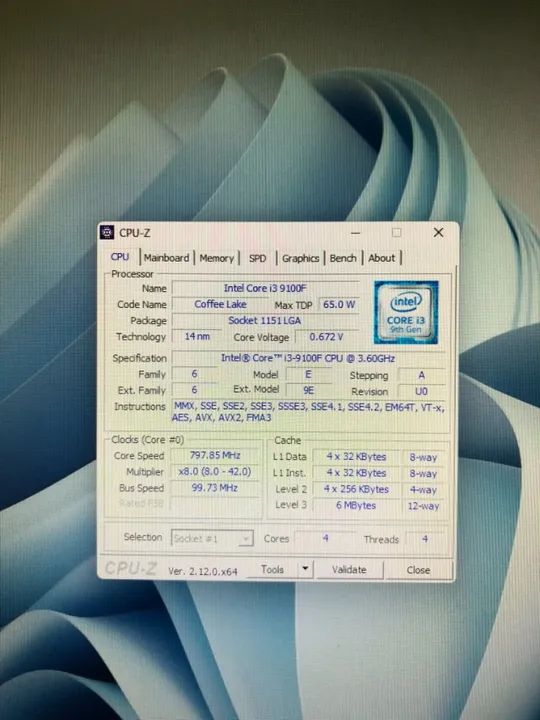This screenshot has height=720, width=540.
Task: Show the About tab
Action: click(382, 258)
